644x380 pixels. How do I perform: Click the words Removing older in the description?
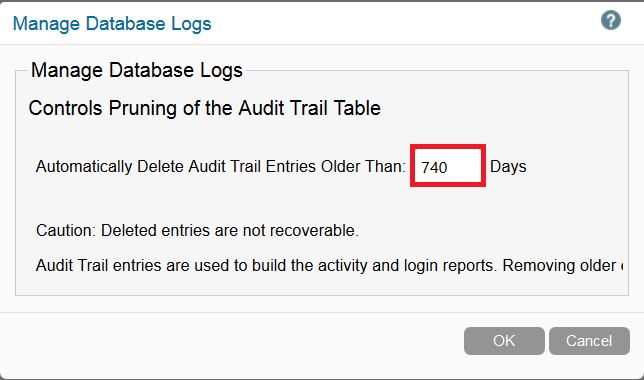(559, 266)
